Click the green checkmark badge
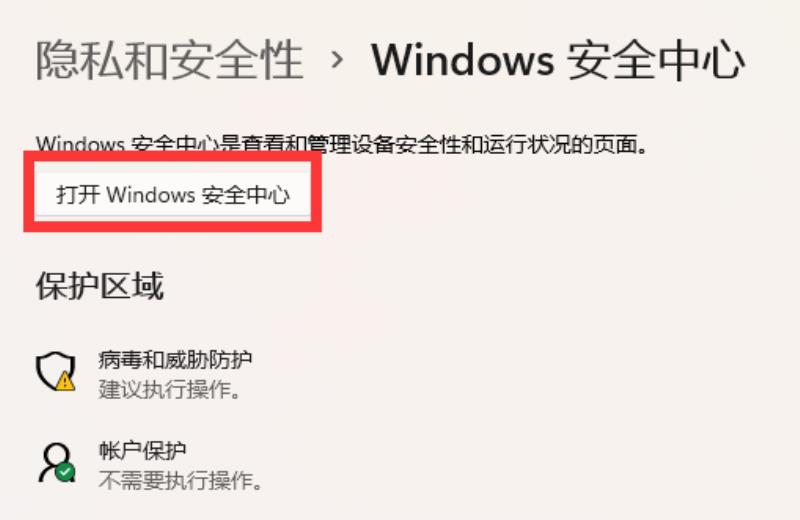 [x=65, y=472]
